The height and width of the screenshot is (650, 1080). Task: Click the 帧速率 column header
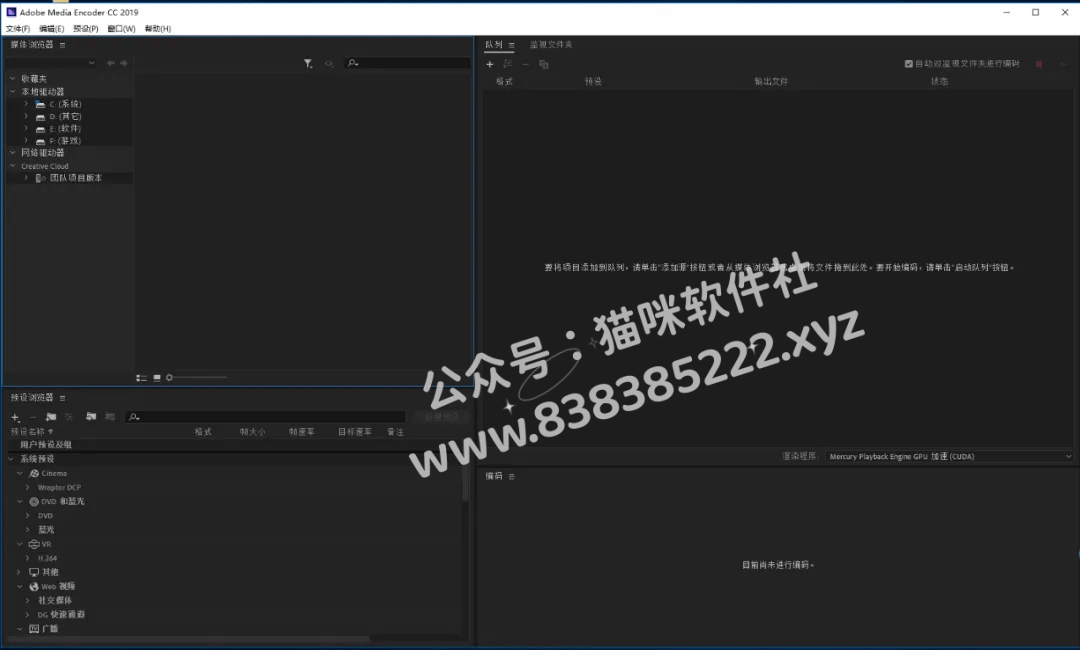tap(302, 432)
